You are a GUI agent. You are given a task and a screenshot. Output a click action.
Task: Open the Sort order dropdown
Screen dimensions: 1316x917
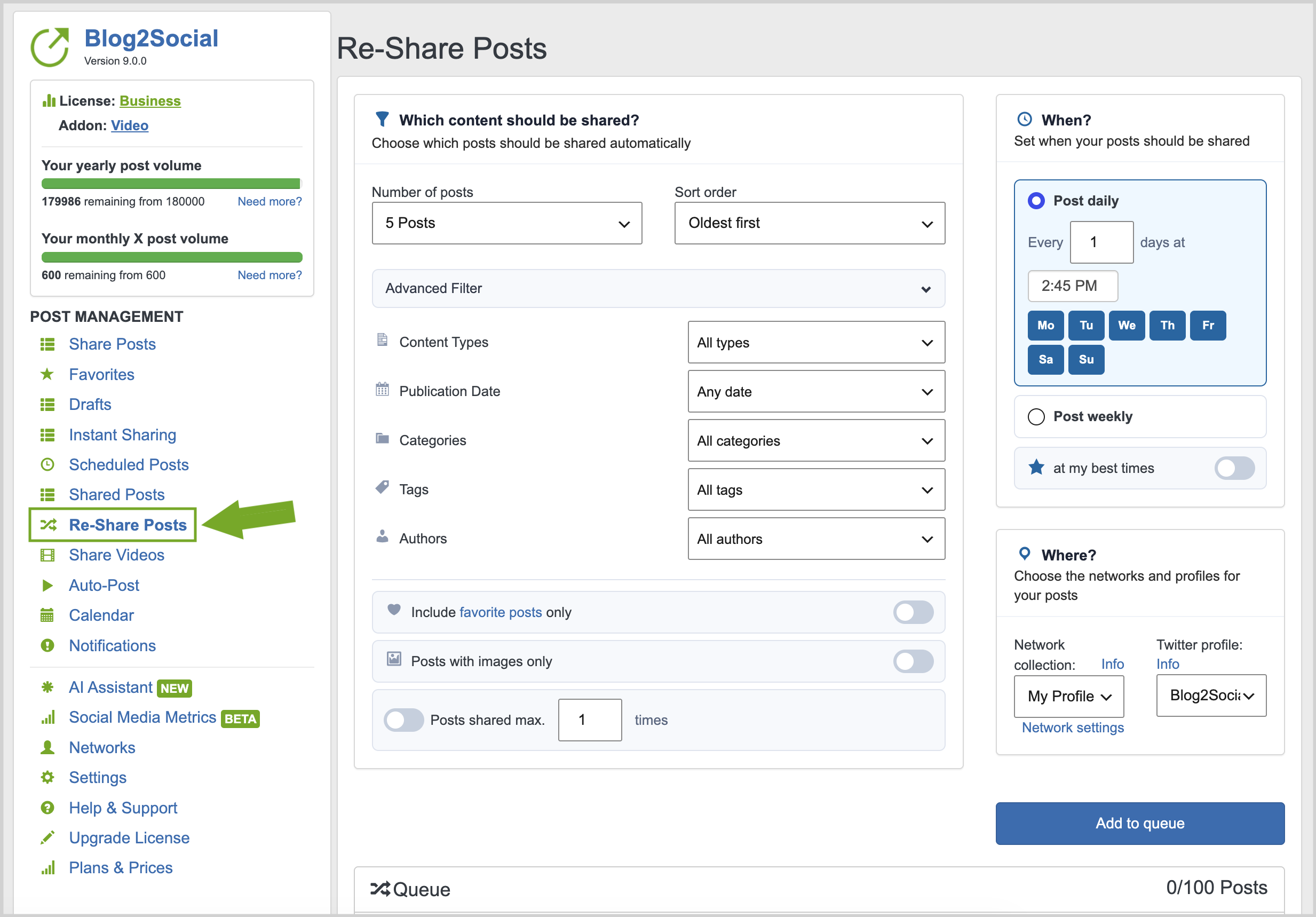[x=810, y=223]
